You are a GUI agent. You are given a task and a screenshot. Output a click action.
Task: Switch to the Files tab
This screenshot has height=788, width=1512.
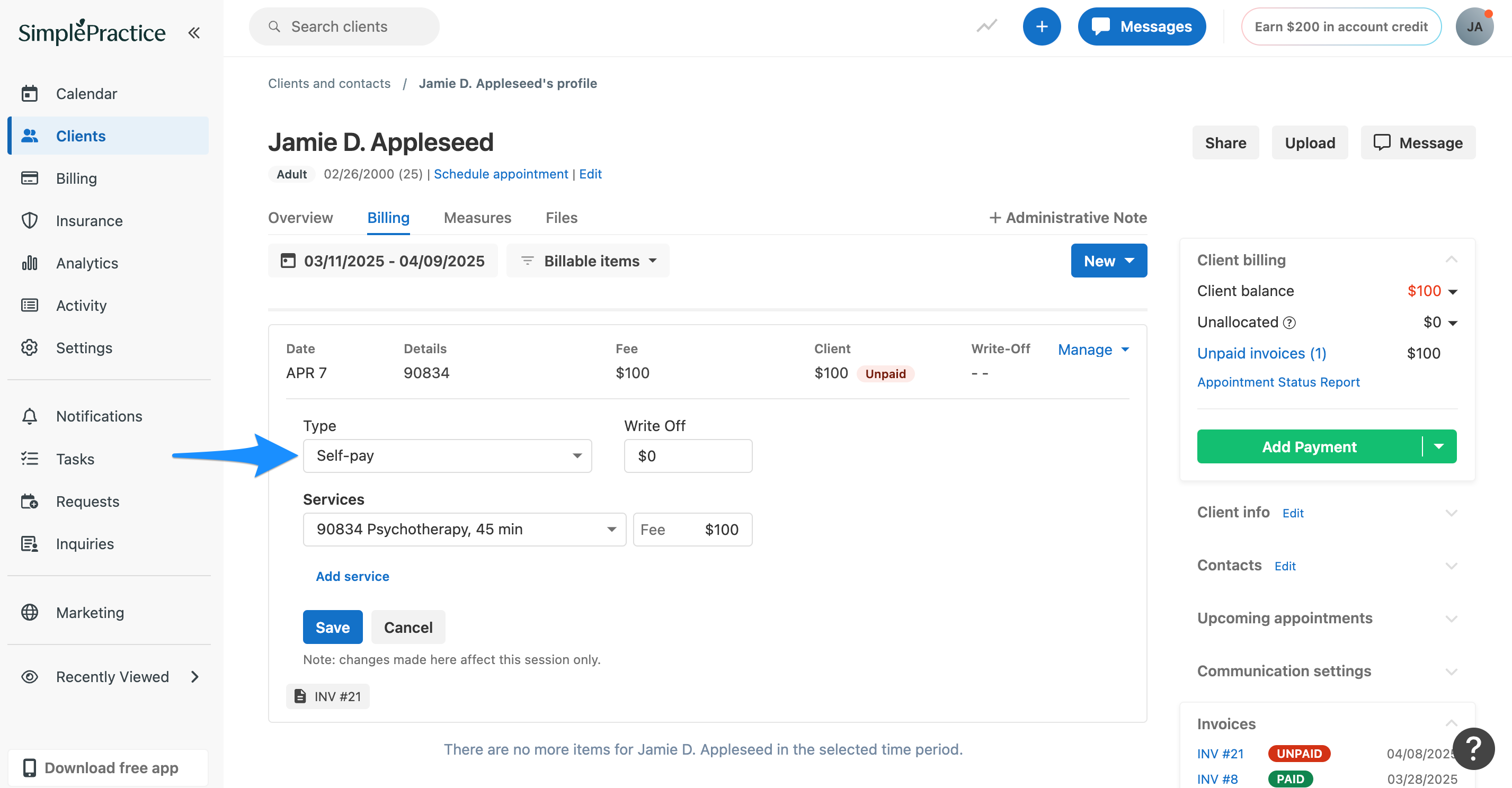click(x=562, y=218)
